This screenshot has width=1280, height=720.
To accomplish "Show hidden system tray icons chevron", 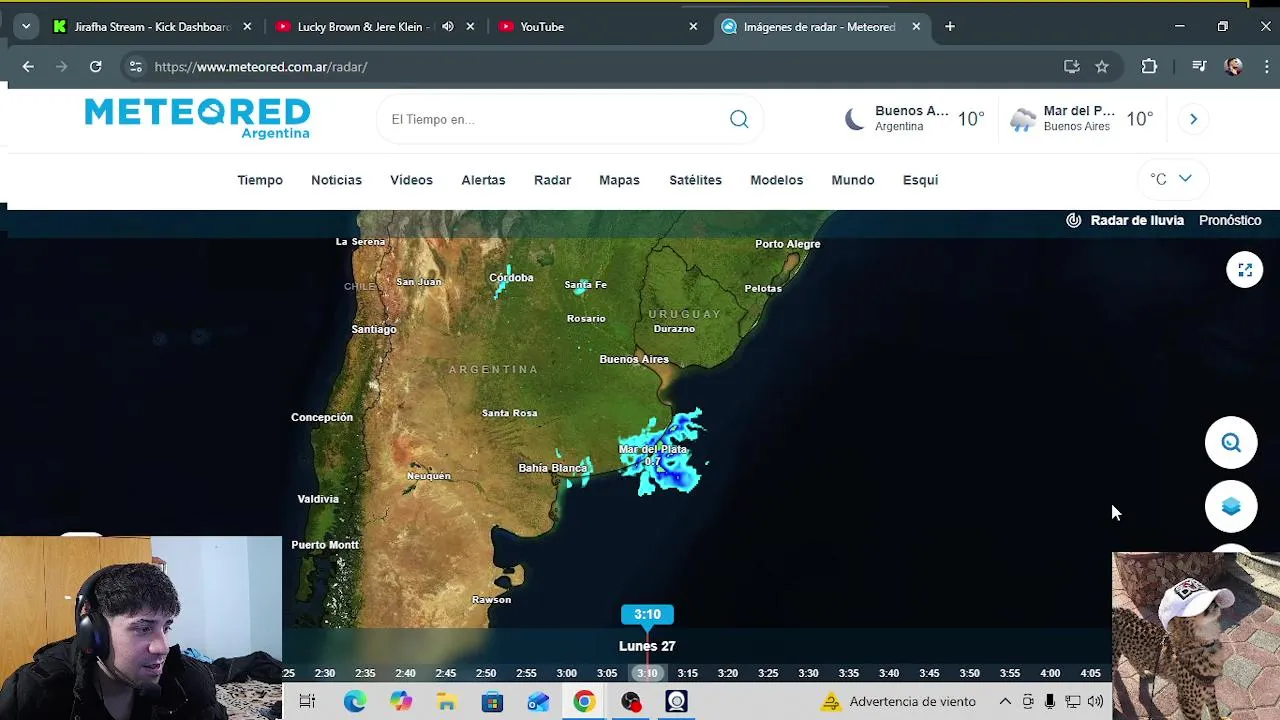I will point(1005,702).
